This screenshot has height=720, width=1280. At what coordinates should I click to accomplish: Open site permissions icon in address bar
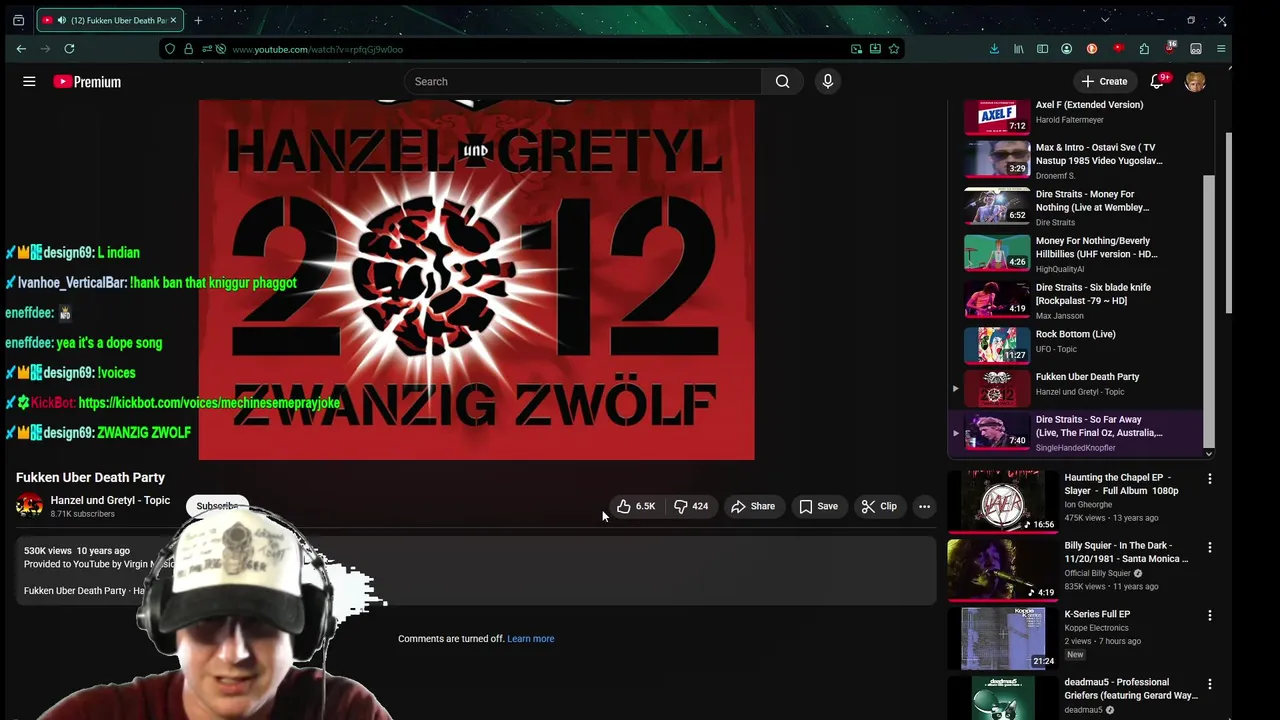point(206,49)
